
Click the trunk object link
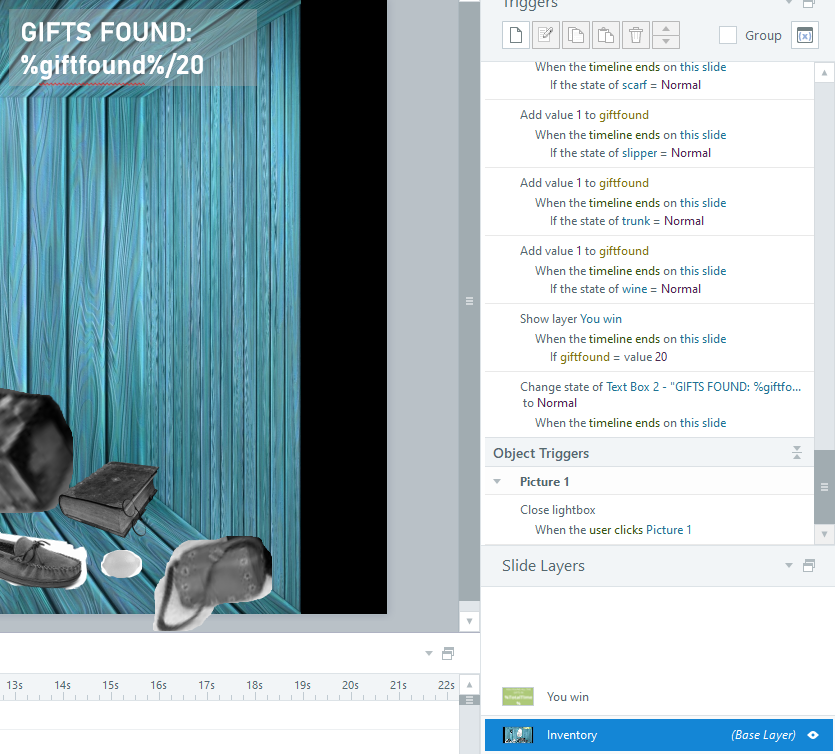coord(636,221)
